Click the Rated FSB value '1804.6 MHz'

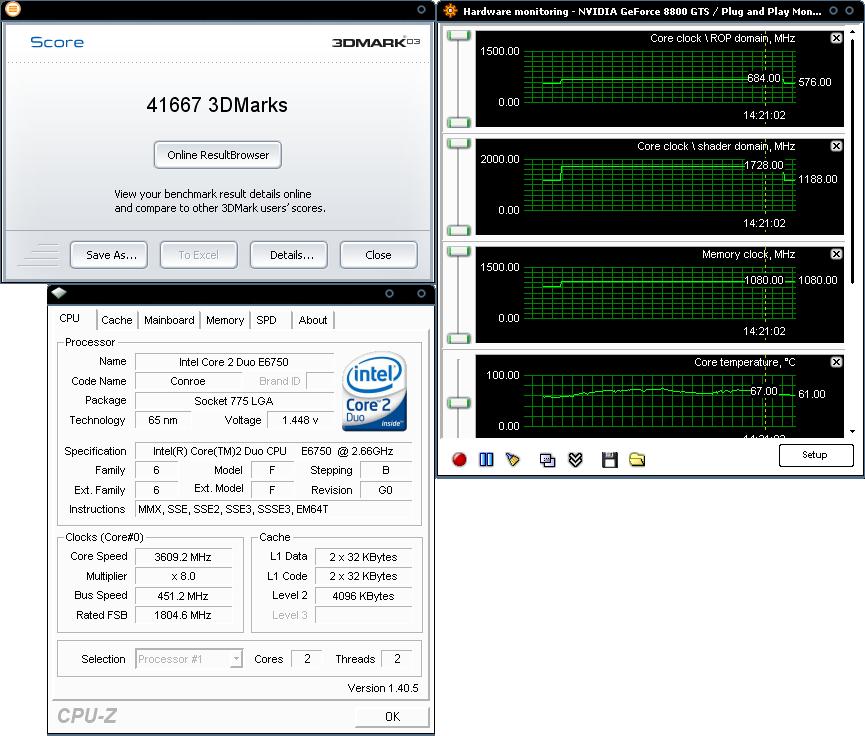(183, 615)
